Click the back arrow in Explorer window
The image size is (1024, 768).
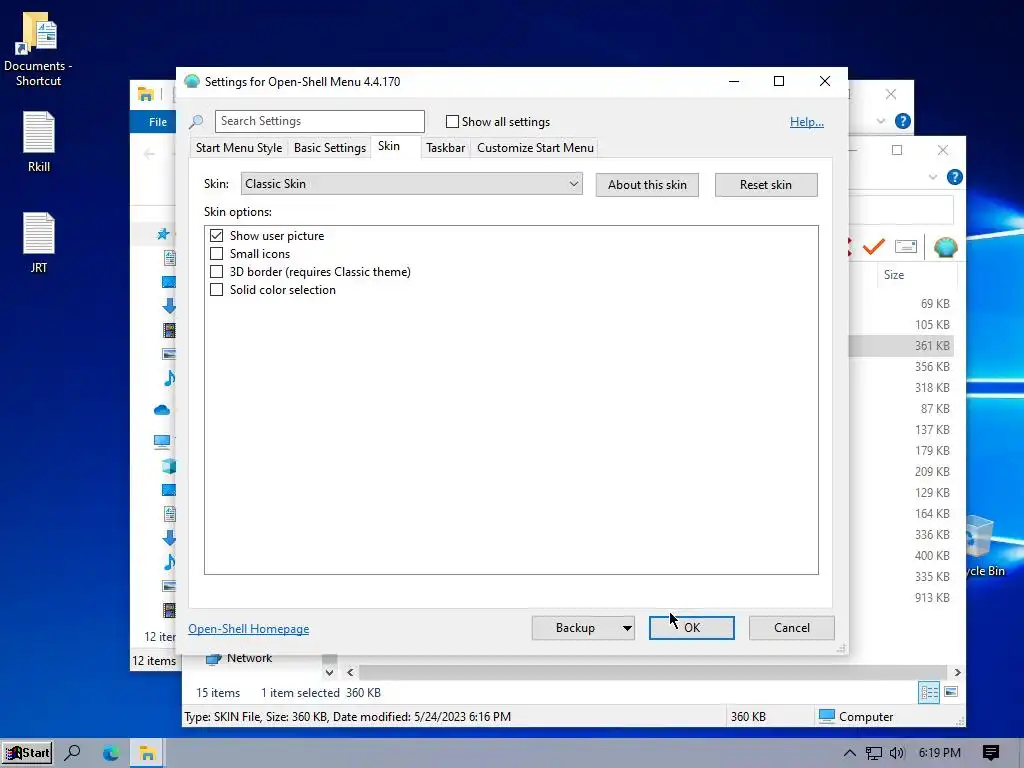point(149,154)
